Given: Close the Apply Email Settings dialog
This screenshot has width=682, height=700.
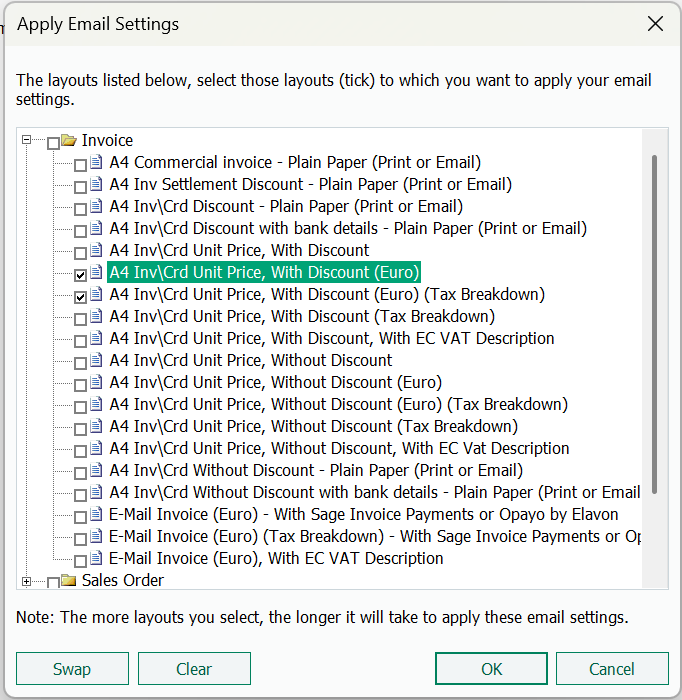Looking at the screenshot, I should pyautogui.click(x=655, y=24).
